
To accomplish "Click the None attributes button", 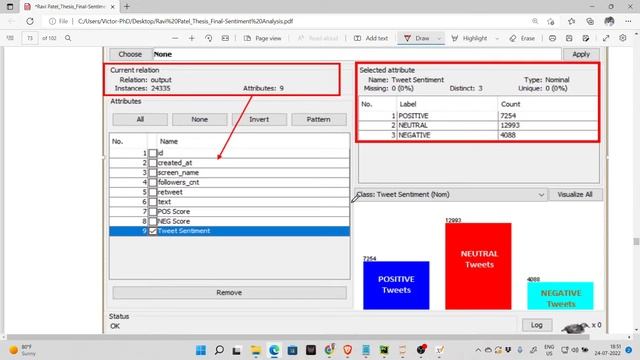I will tap(200, 119).
